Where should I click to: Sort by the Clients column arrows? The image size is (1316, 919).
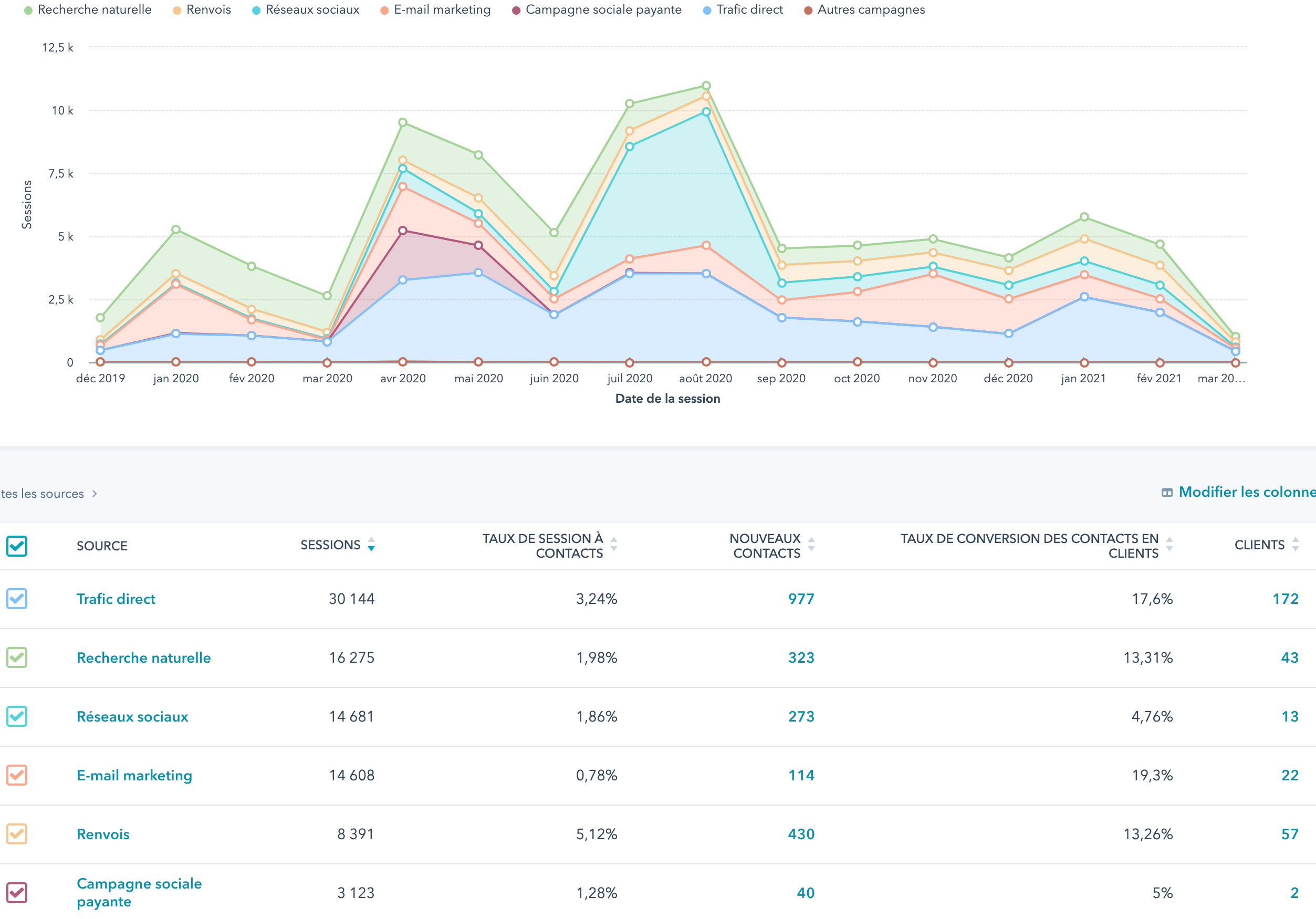click(1296, 545)
